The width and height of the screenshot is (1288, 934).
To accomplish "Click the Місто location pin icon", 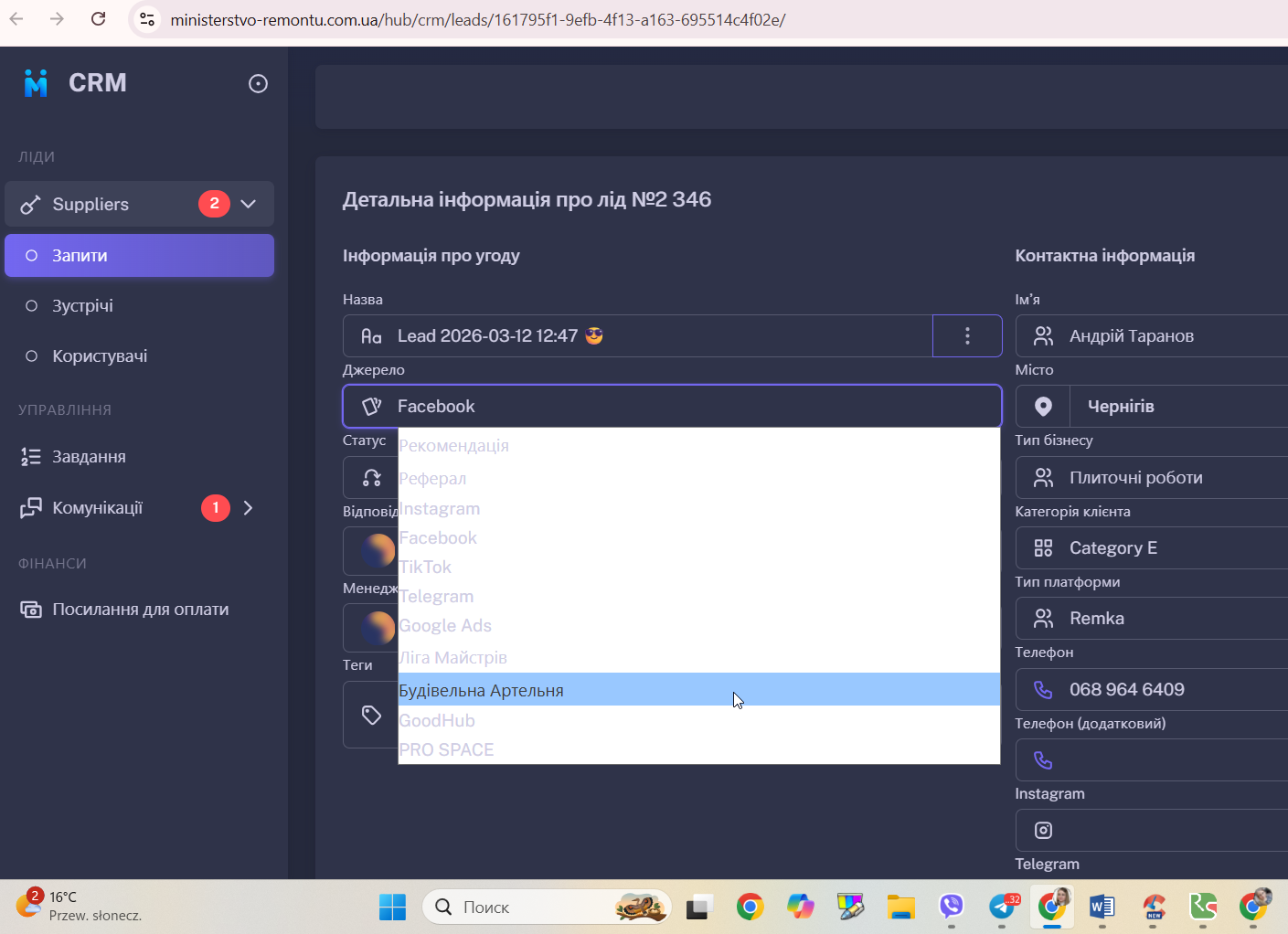I will click(1043, 406).
